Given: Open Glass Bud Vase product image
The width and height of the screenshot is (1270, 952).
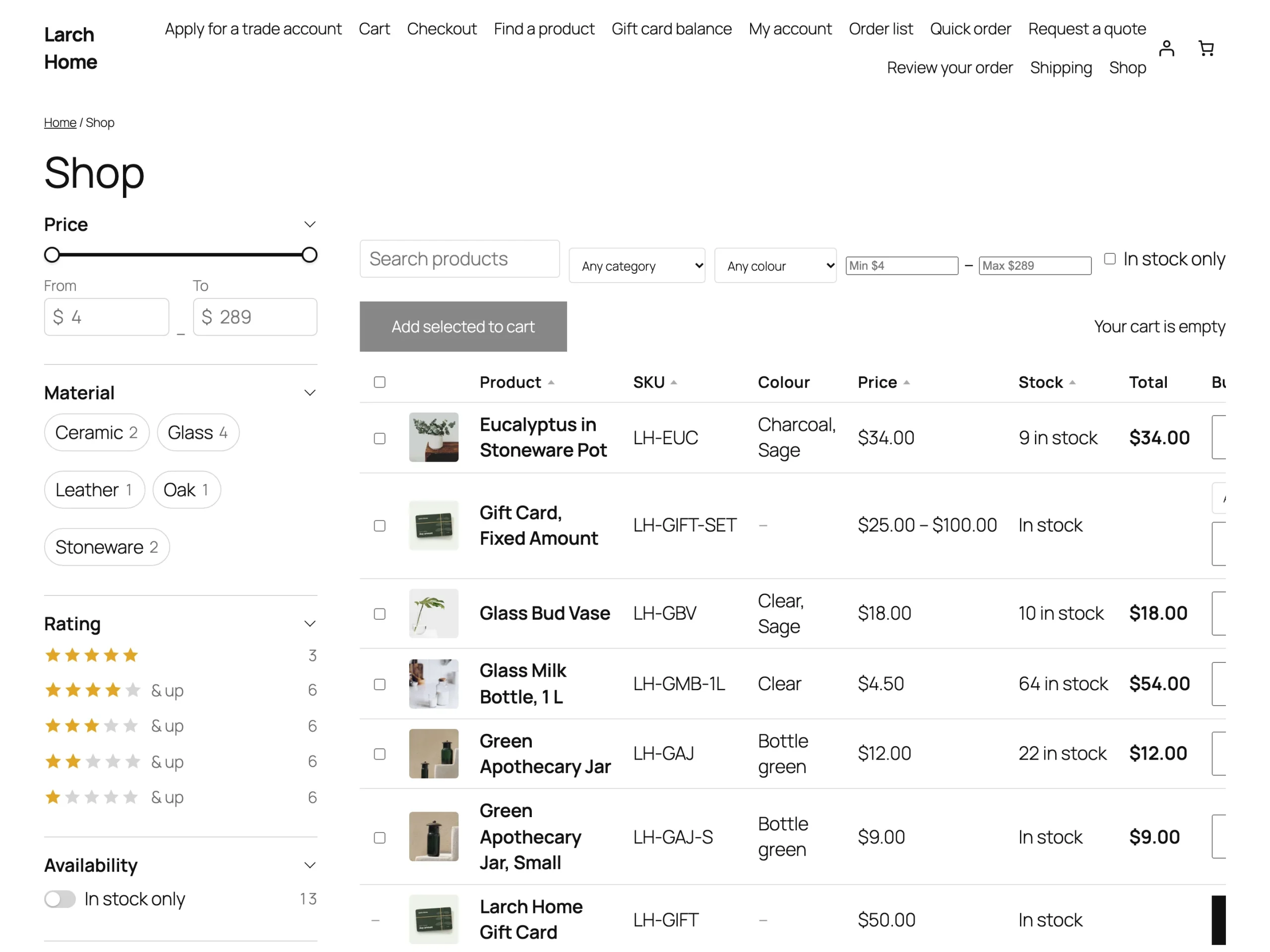Looking at the screenshot, I should coord(434,613).
